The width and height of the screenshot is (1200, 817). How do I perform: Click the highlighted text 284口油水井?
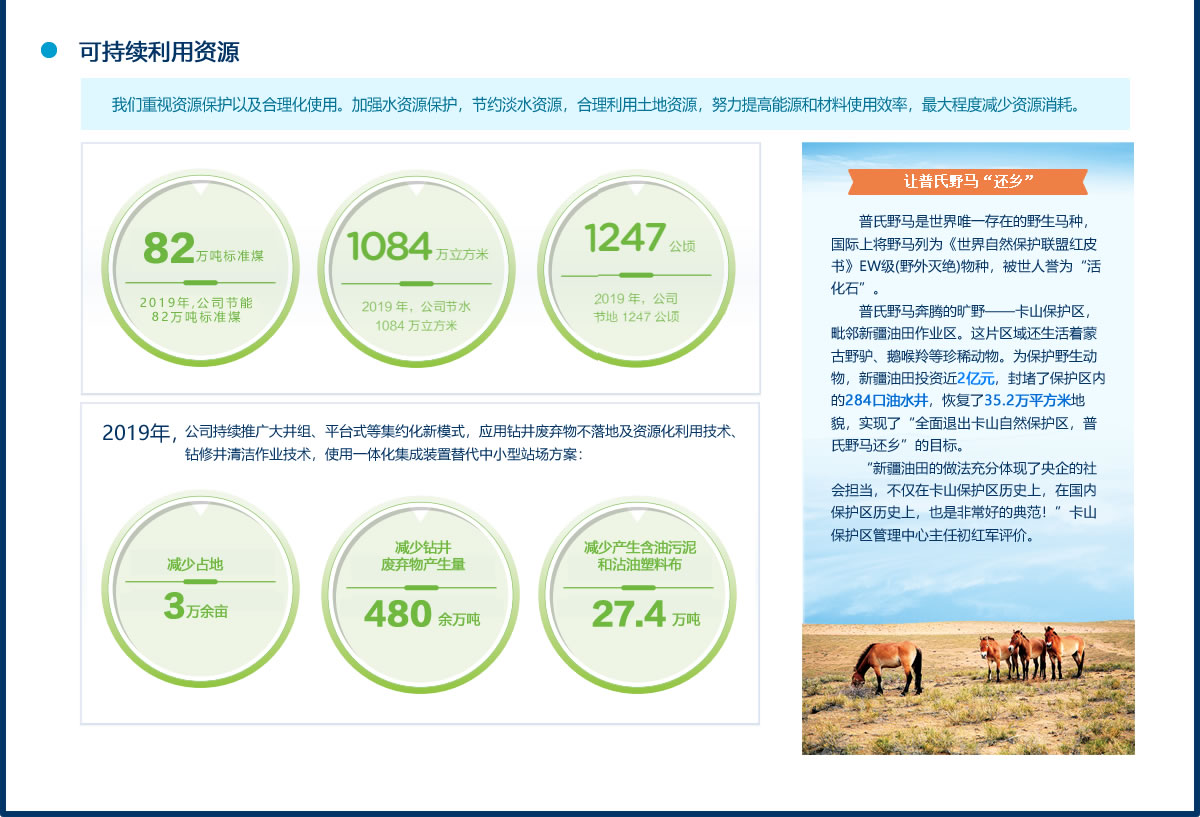(x=888, y=400)
